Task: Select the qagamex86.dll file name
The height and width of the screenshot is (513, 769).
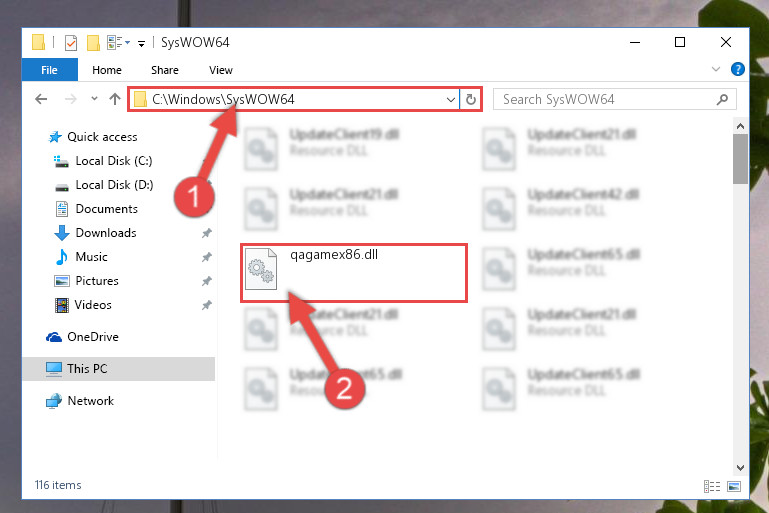Action: 334,255
